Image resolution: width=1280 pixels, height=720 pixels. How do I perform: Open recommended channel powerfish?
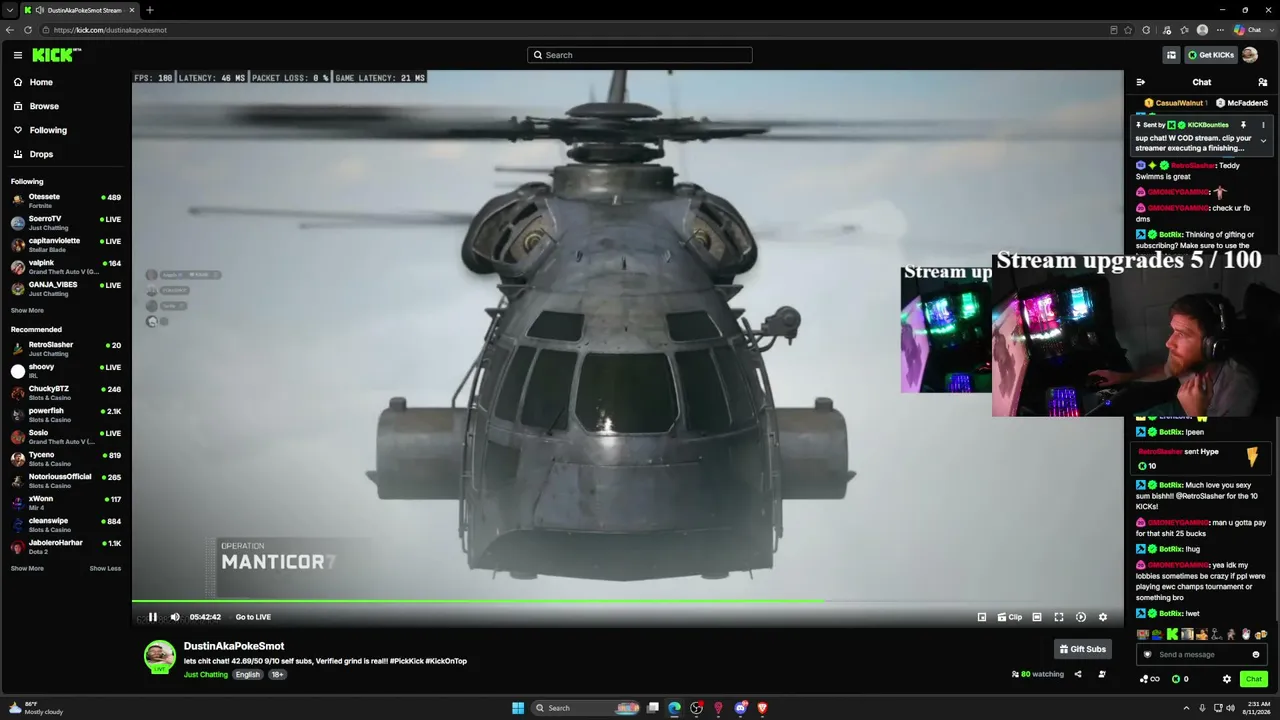point(66,414)
